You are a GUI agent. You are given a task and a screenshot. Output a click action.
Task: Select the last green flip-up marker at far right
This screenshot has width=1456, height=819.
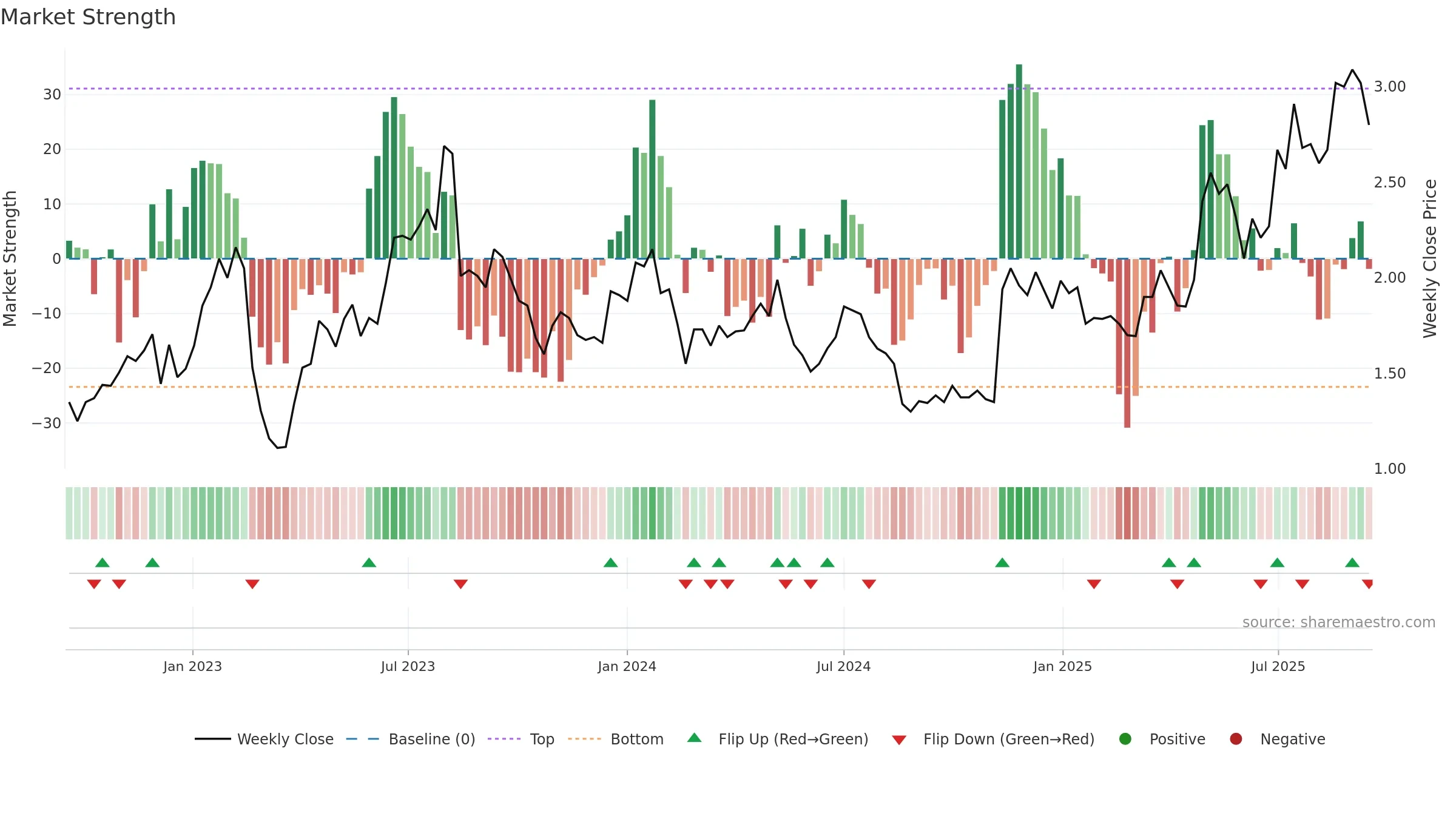(1352, 562)
